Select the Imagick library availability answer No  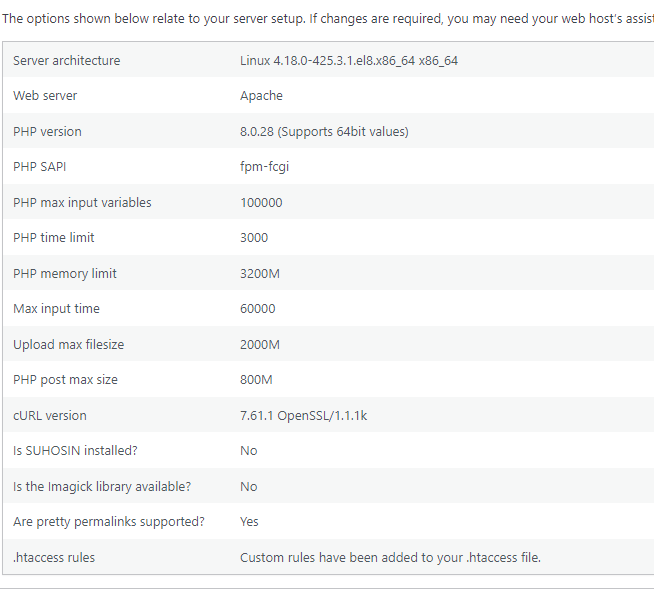(249, 486)
